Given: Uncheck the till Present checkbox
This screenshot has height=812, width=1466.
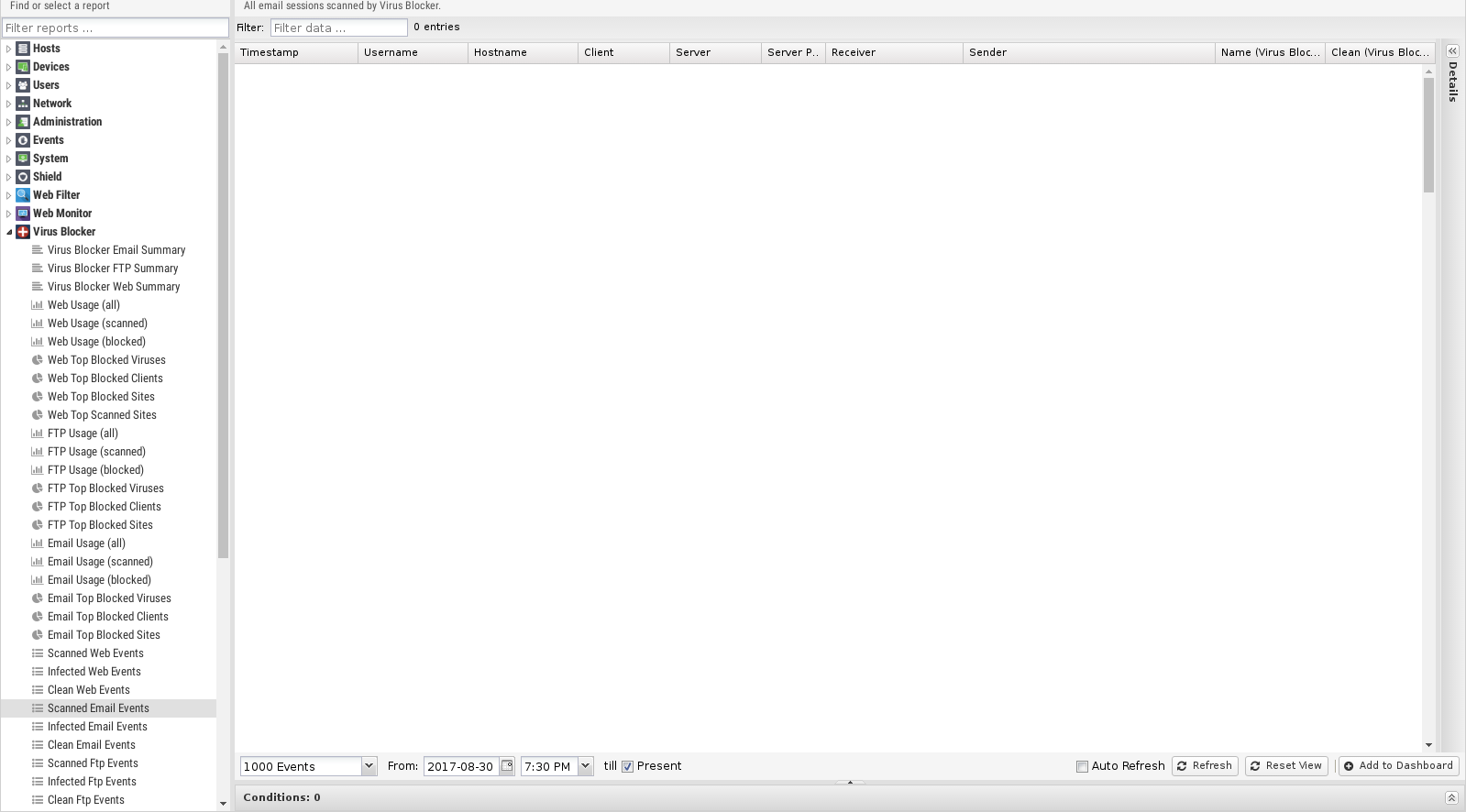Looking at the screenshot, I should 627,766.
